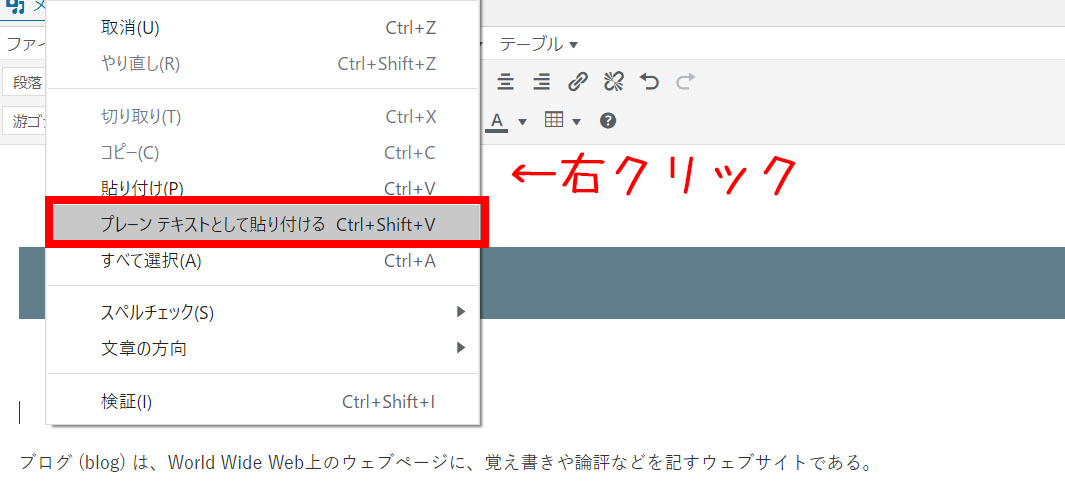This screenshot has height=501, width=1065.
Task: Click the table grid icon
Action: [554, 120]
